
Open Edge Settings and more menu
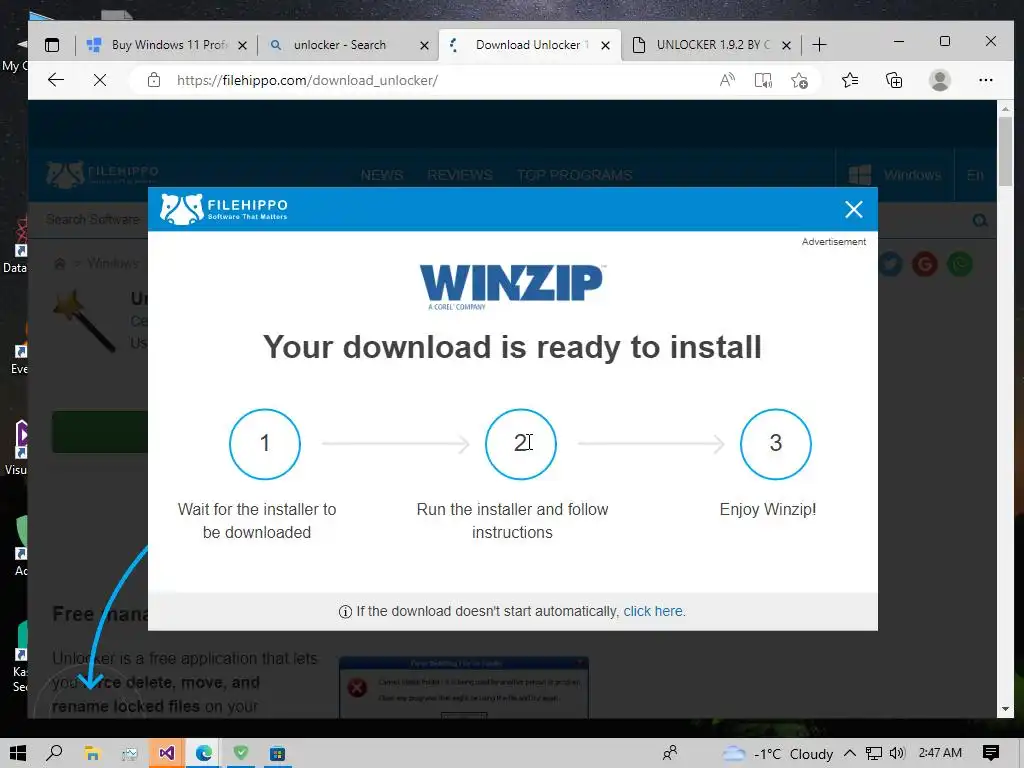pyautogui.click(x=985, y=80)
